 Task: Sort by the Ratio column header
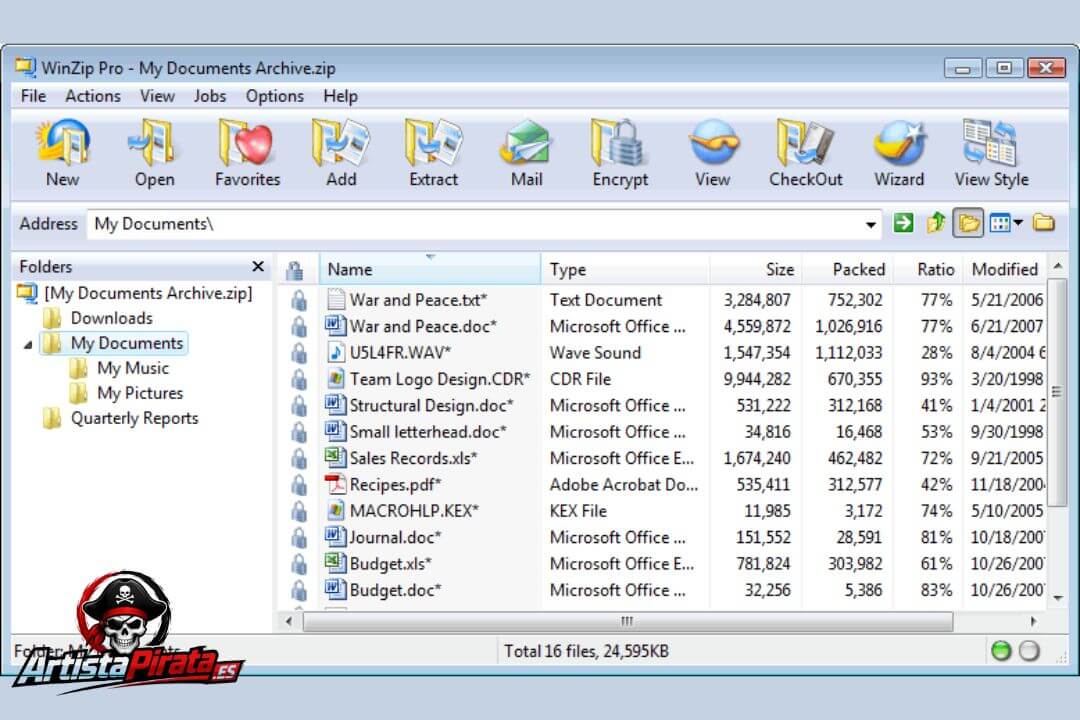[x=927, y=269]
